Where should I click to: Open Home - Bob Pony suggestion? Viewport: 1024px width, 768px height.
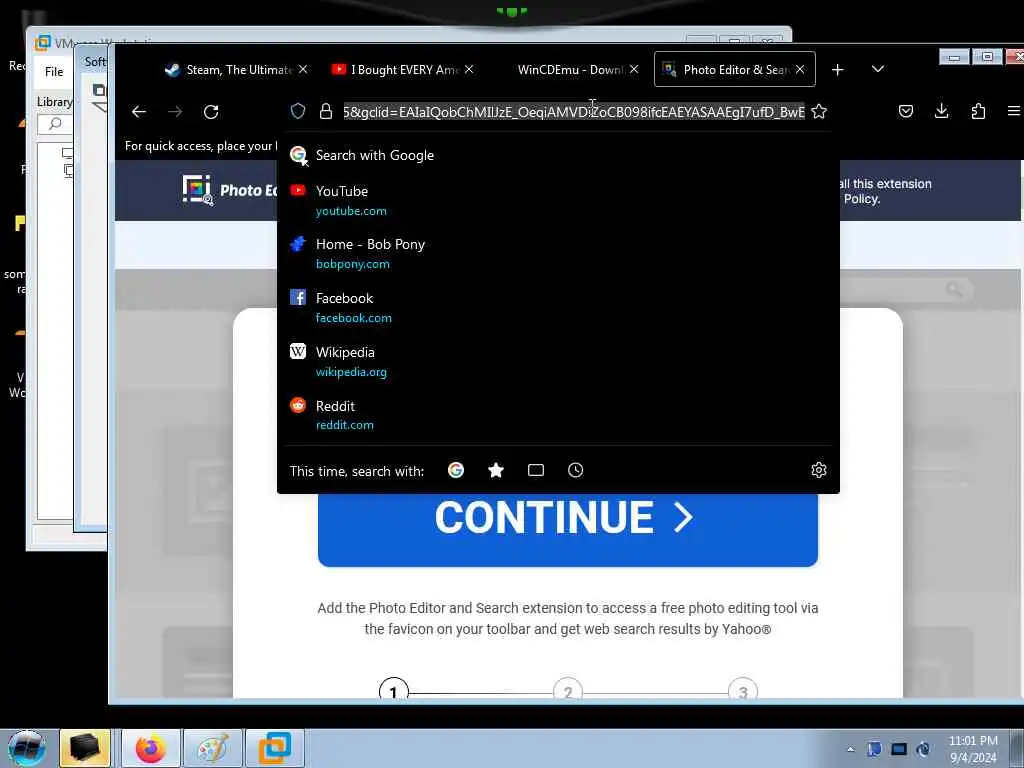[558, 253]
